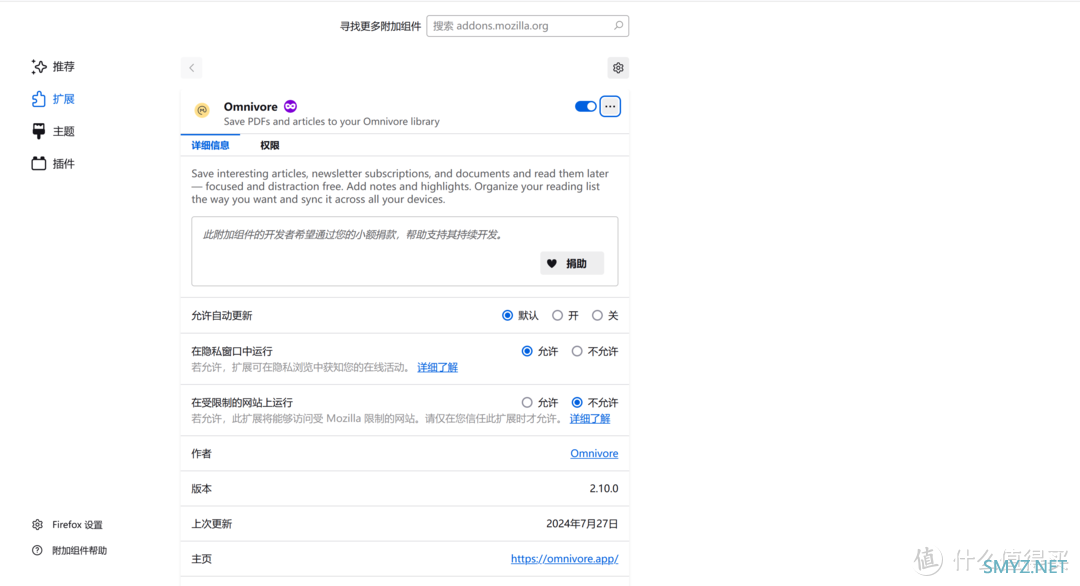Screen dimensions: 1080x586
Task: Click the 'Save PDFs and articles' subtitle
Action: coord(331,121)
